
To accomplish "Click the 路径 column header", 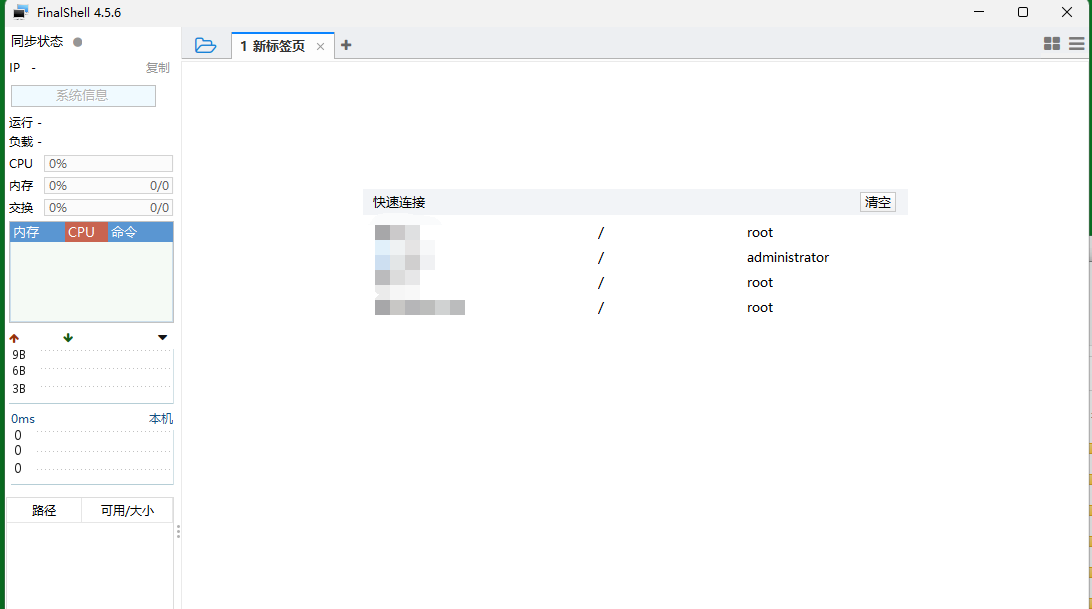I will 44,510.
